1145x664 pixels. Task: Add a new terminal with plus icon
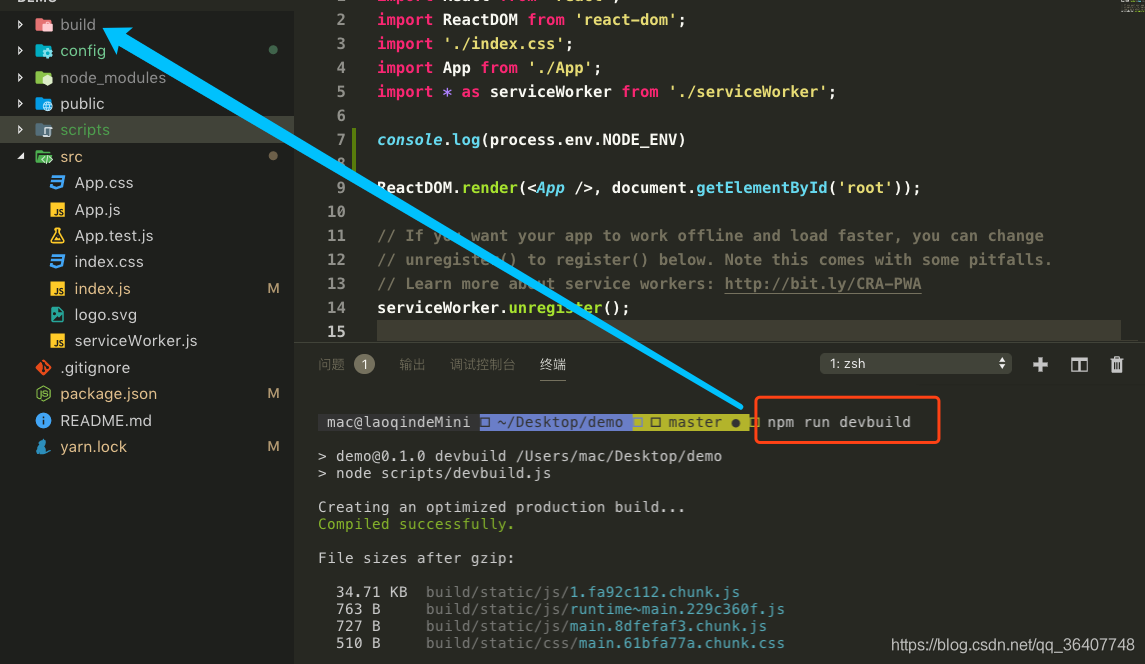pyautogui.click(x=1041, y=365)
